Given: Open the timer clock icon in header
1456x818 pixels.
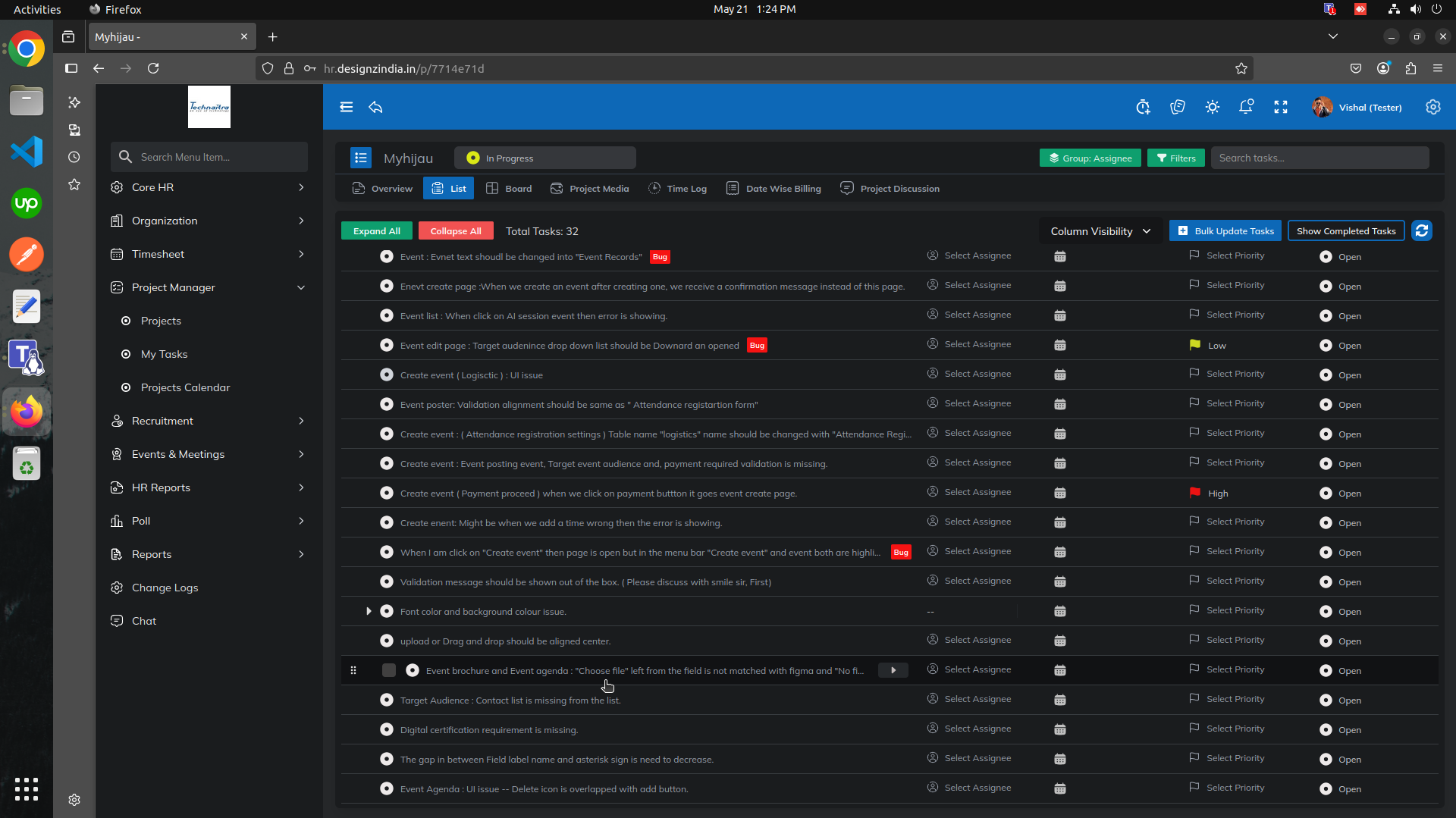Looking at the screenshot, I should tap(1143, 107).
